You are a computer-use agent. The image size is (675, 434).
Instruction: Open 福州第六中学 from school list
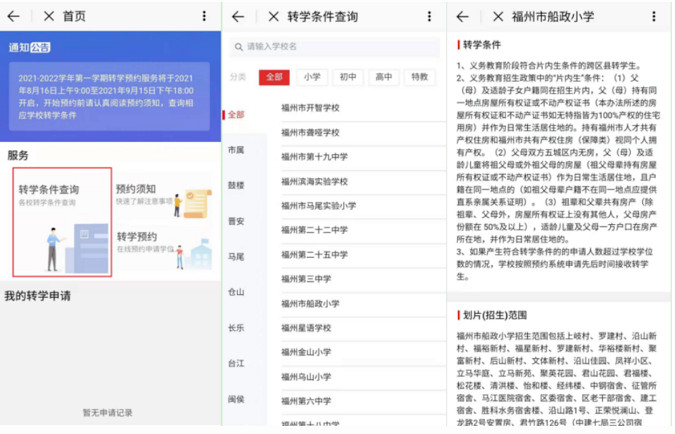click(x=363, y=401)
